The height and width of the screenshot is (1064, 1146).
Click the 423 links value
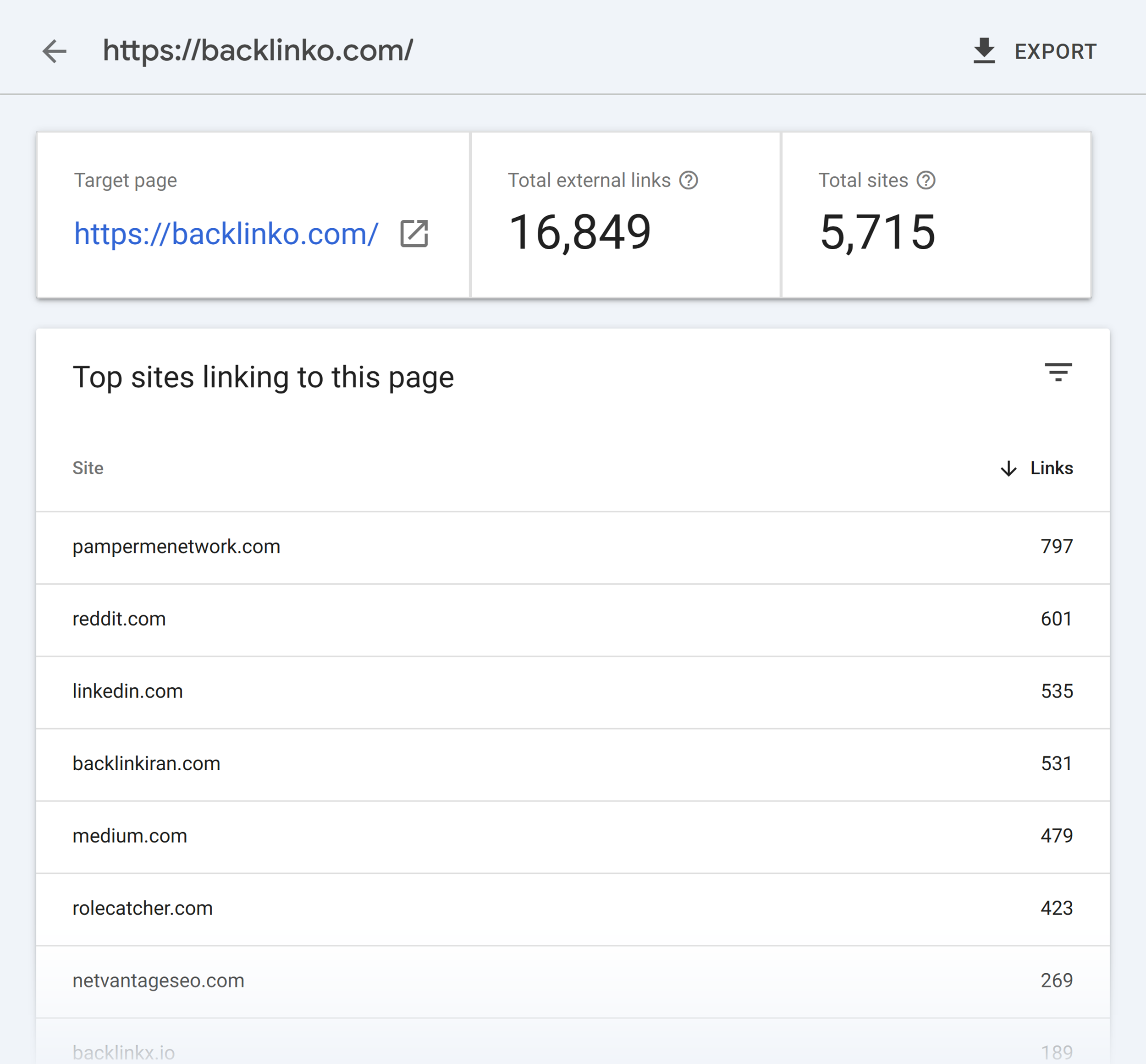tap(1056, 908)
